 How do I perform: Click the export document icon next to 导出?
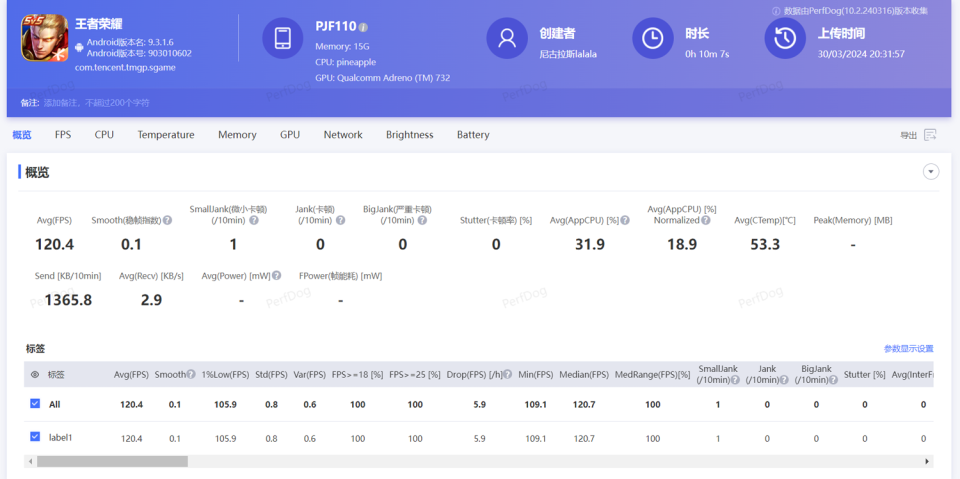tap(931, 135)
